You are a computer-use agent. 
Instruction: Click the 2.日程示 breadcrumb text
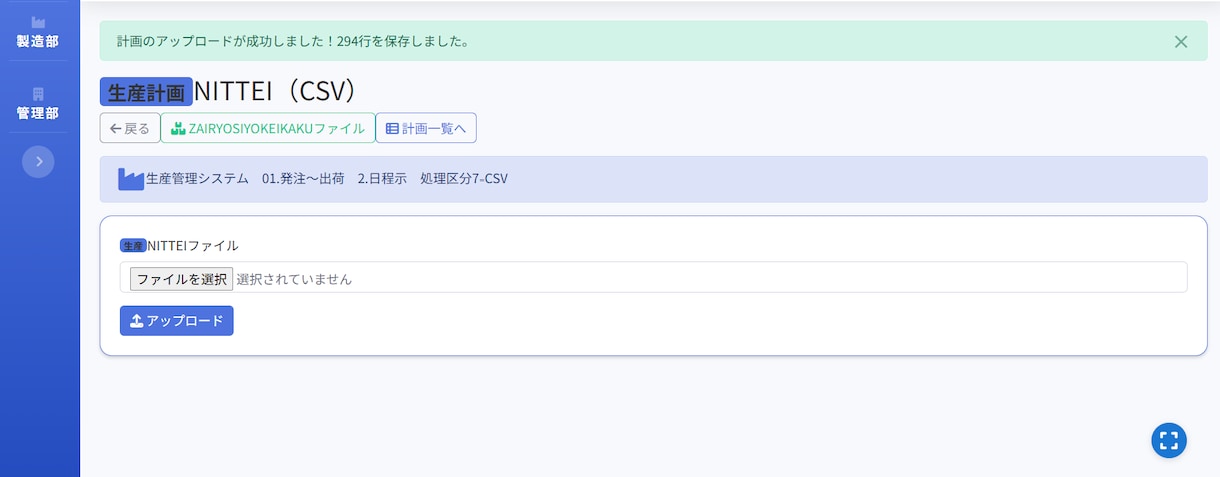point(382,179)
